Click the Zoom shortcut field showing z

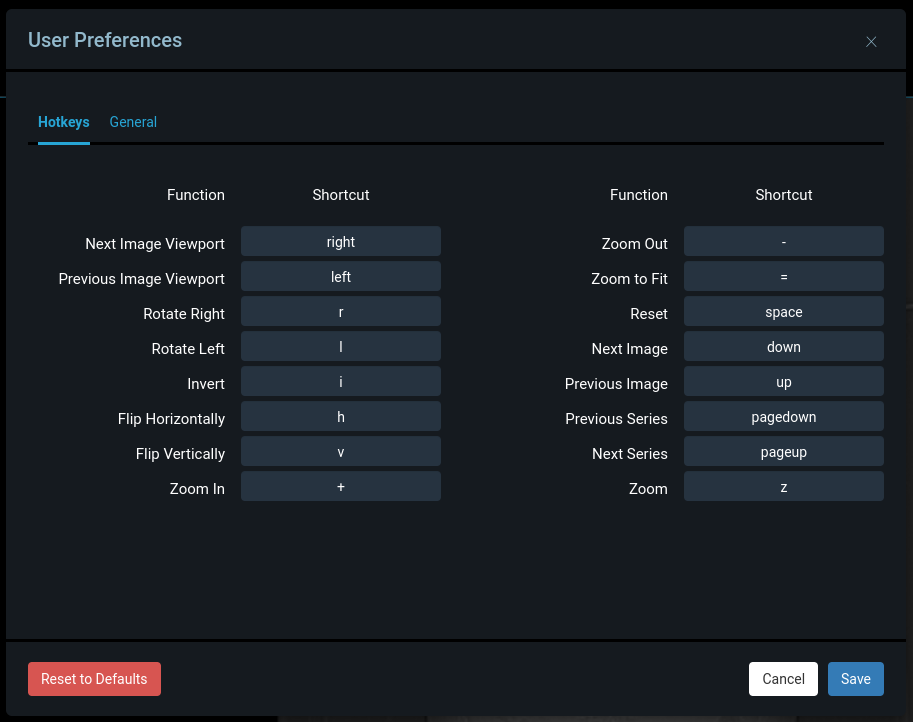(783, 486)
